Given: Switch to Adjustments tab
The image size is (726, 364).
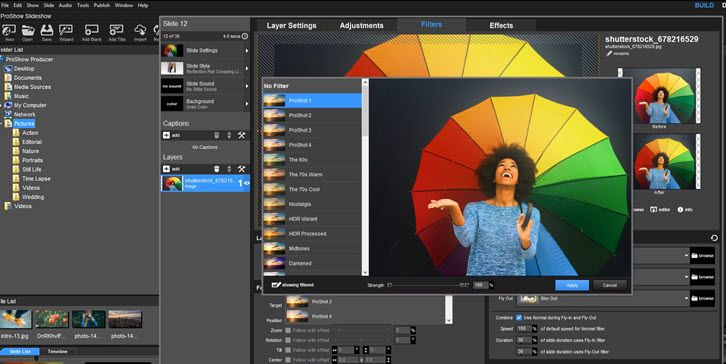Looking at the screenshot, I should click(361, 25).
